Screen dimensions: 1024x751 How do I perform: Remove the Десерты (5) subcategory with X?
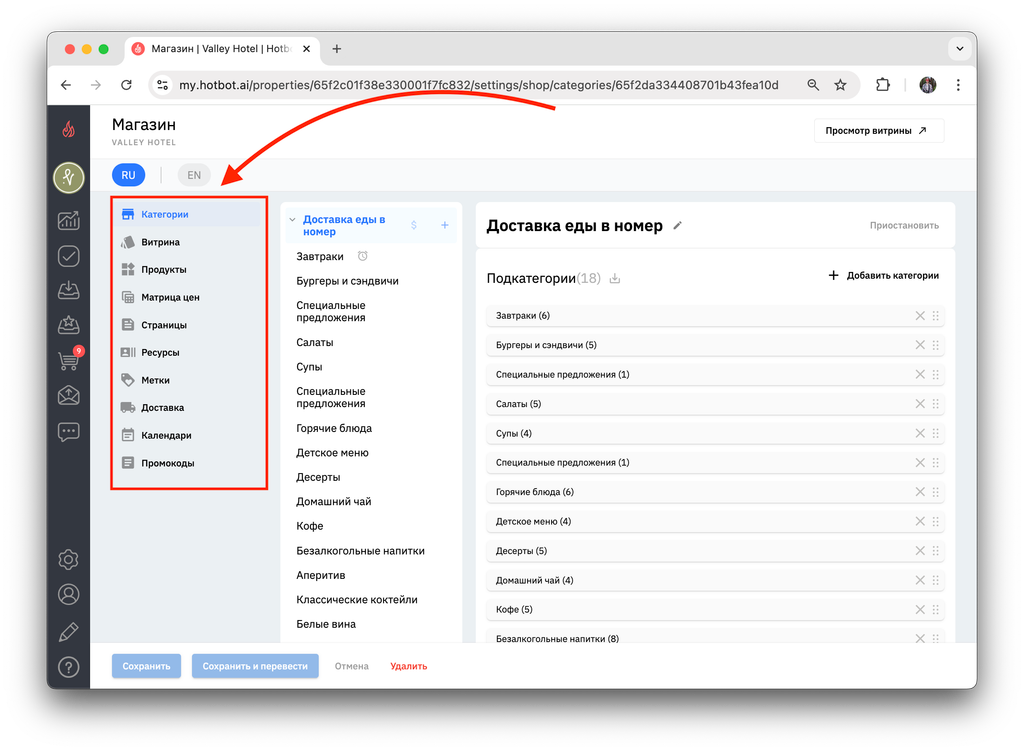click(920, 551)
